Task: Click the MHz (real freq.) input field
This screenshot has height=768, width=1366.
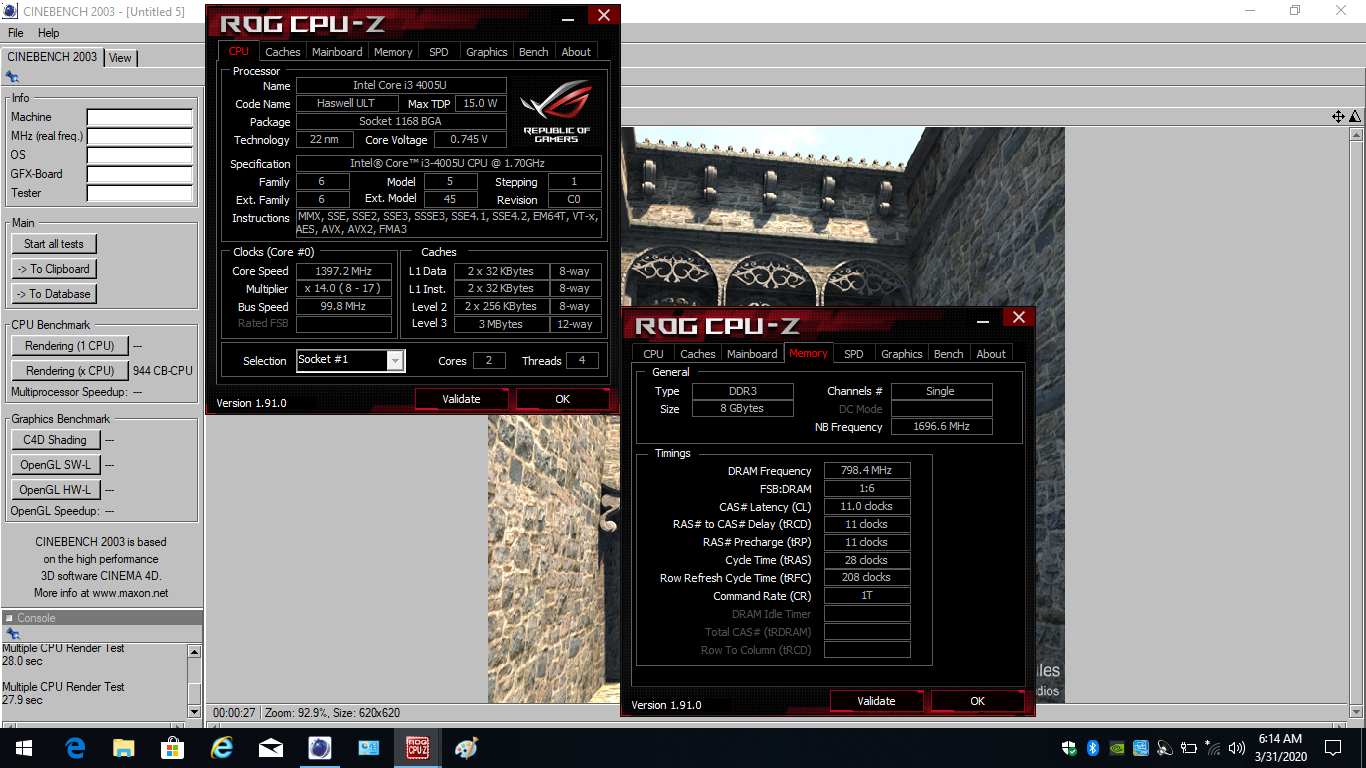Action: pyautogui.click(x=139, y=136)
